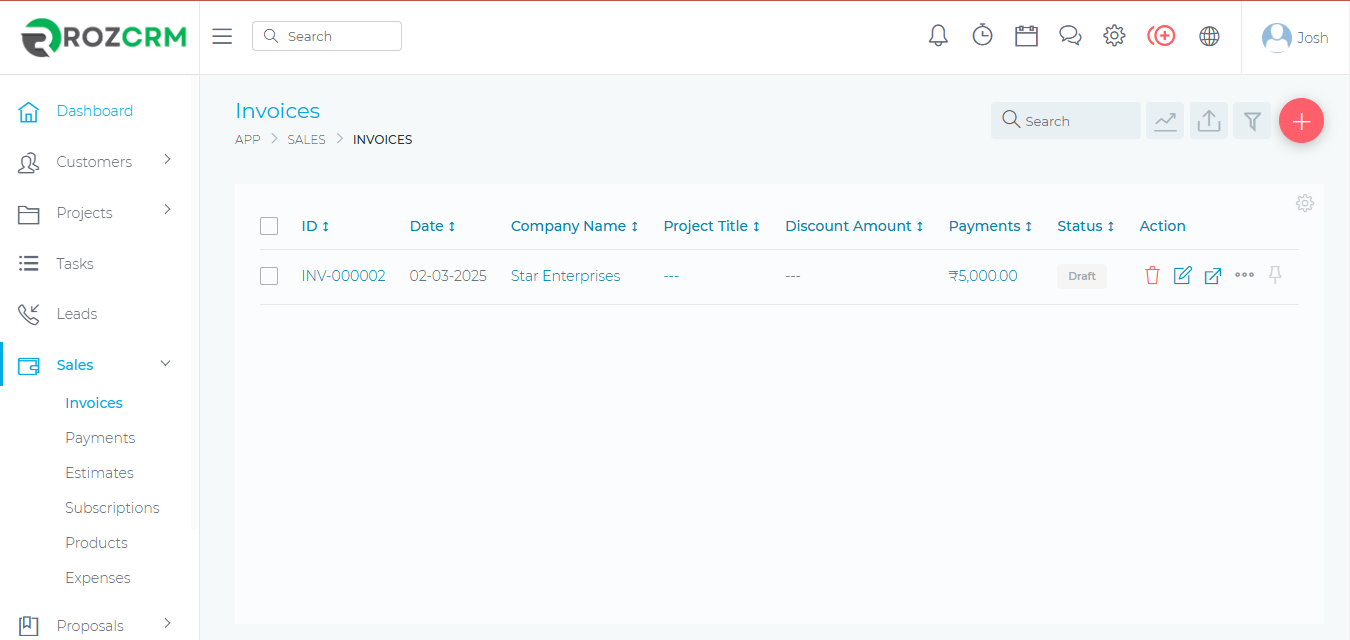Screen dimensions: 1350x640
Task: Open the invoice stats chart icon
Action: (x=1165, y=121)
